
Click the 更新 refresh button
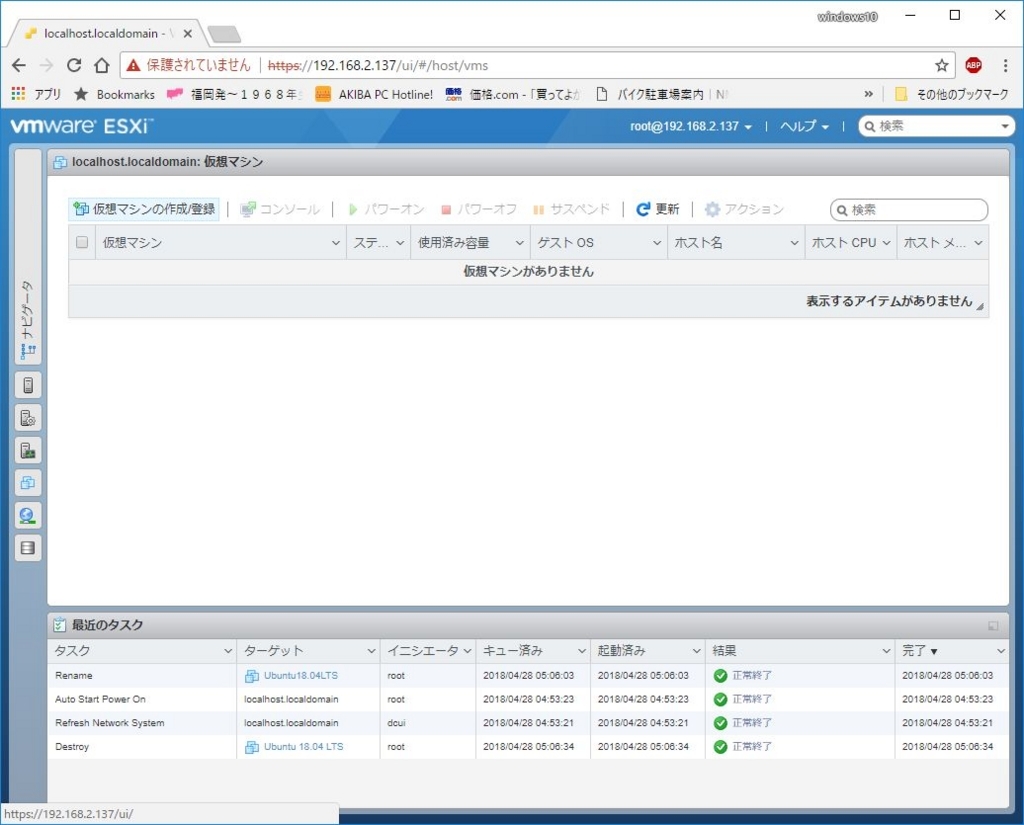point(658,209)
